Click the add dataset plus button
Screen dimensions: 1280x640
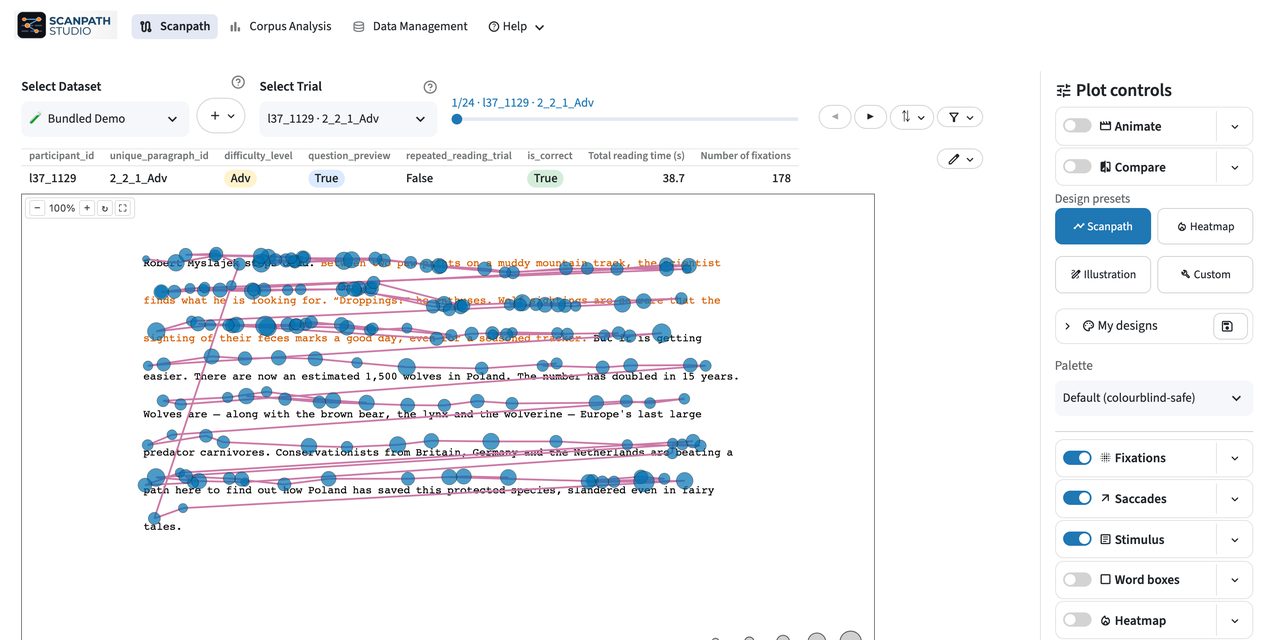[x=221, y=116]
